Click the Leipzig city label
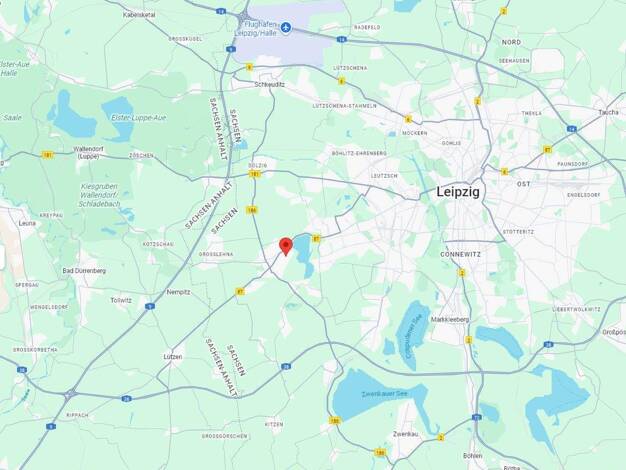This screenshot has width=626, height=470. tap(458, 192)
